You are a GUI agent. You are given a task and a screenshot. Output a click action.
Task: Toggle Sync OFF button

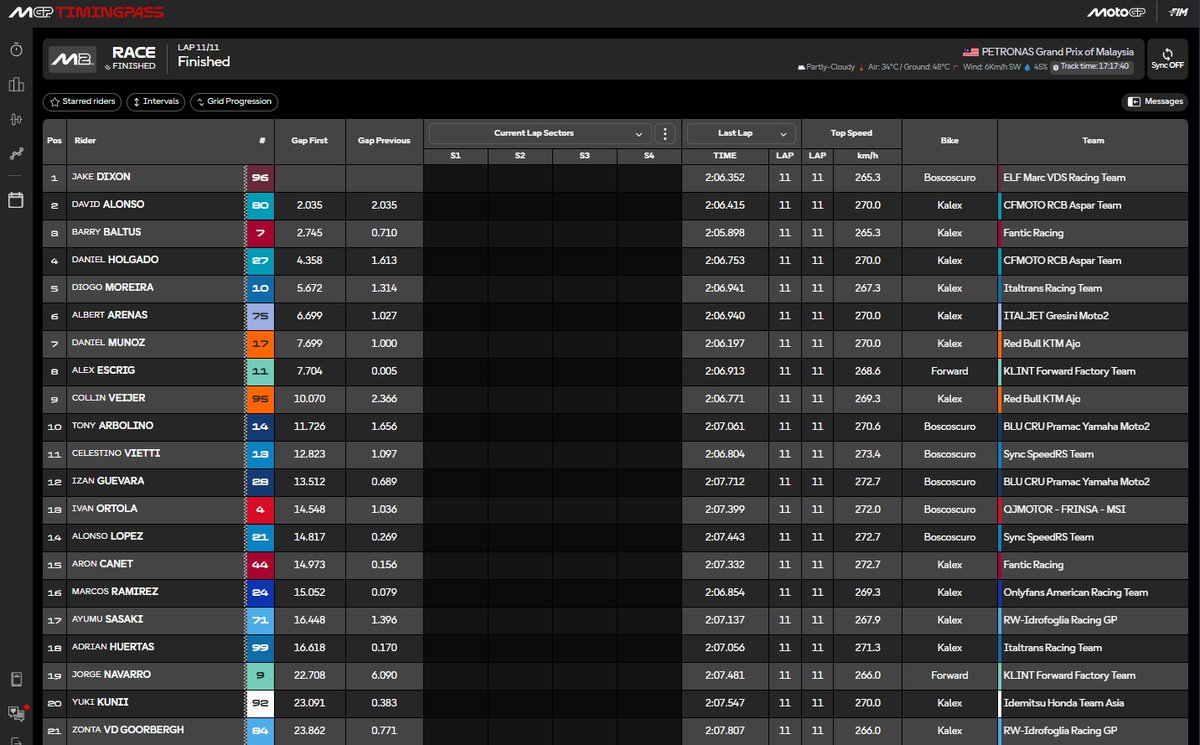[x=1167, y=60]
